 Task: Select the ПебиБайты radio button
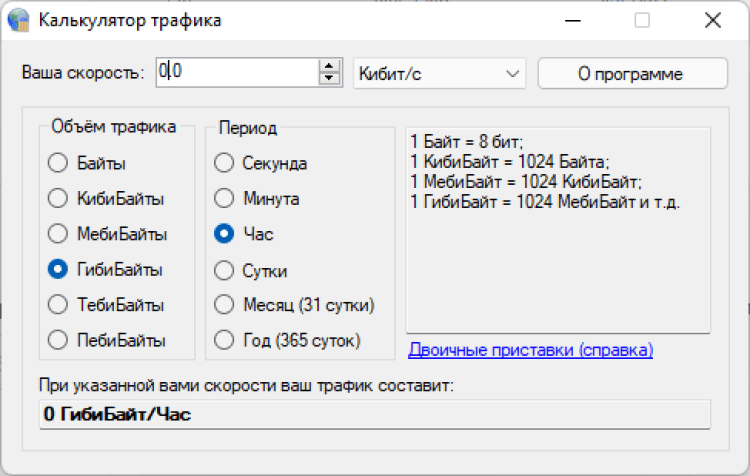click(x=58, y=340)
